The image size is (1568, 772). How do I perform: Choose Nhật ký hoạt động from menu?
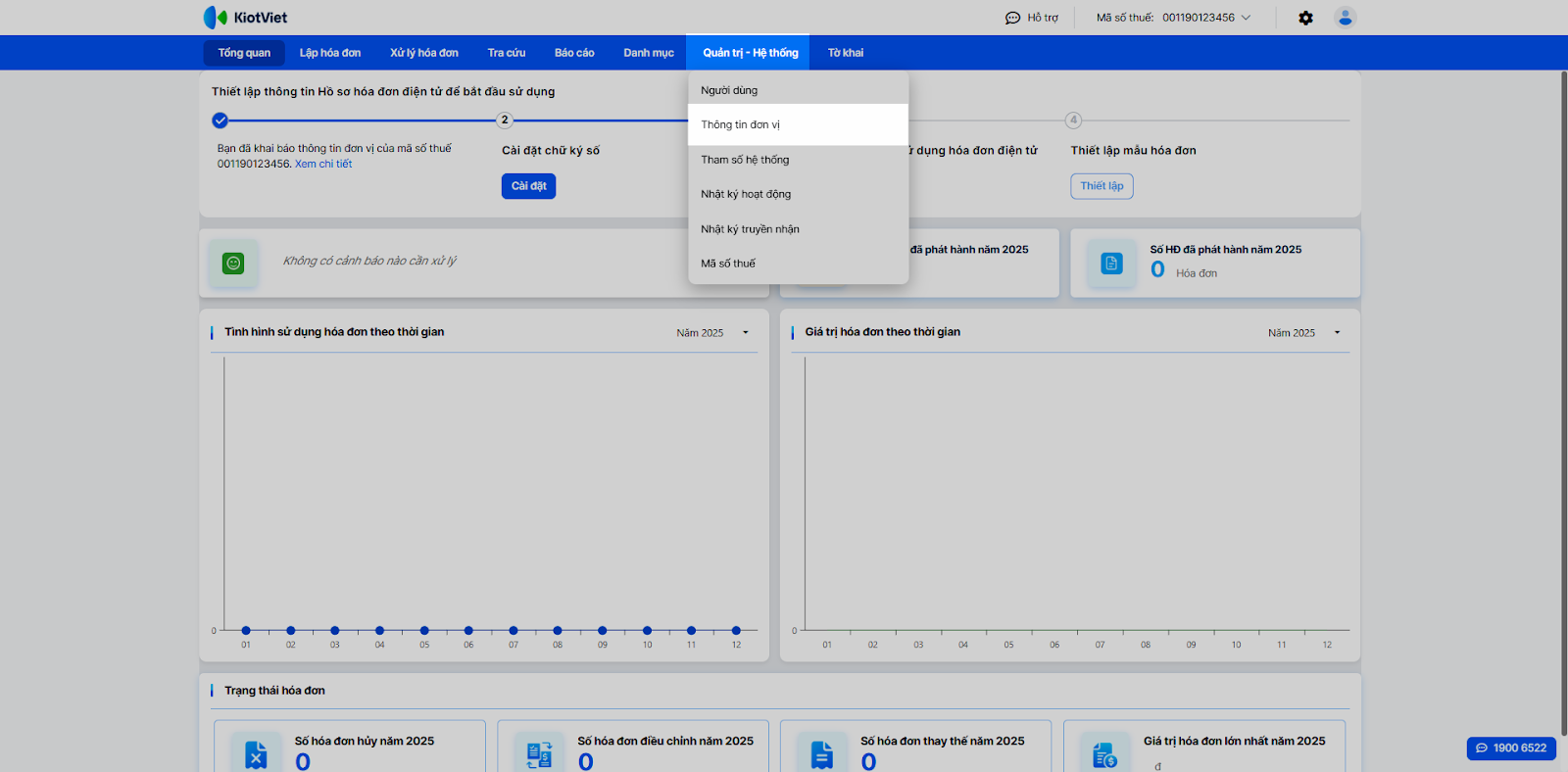click(746, 194)
